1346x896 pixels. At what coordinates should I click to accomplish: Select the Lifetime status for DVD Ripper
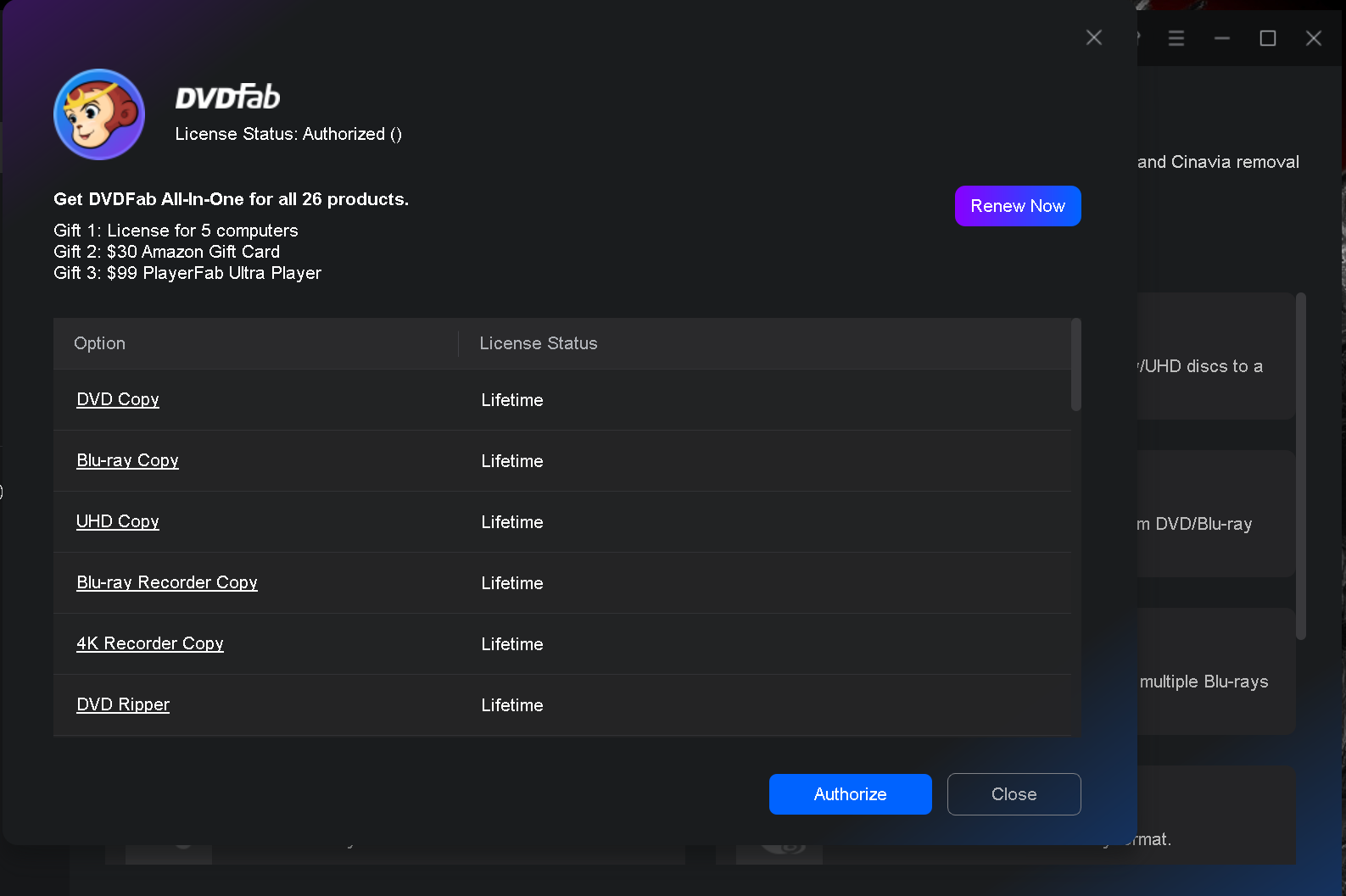point(512,705)
